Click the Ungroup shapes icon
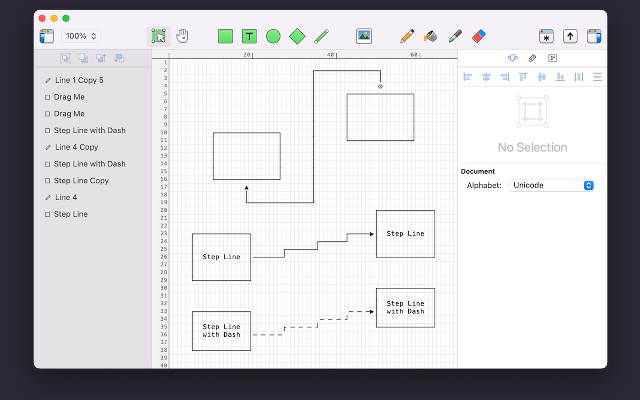The width and height of the screenshot is (640, 400). [x=83, y=58]
